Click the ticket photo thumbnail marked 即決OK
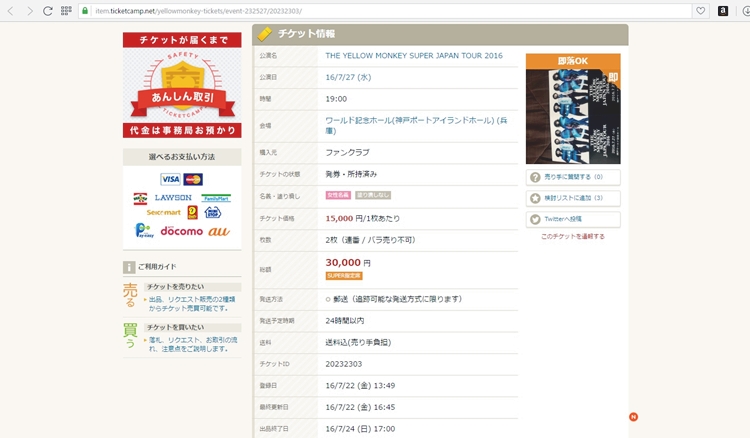Image resolution: width=750 pixels, height=438 pixels. [x=573, y=108]
